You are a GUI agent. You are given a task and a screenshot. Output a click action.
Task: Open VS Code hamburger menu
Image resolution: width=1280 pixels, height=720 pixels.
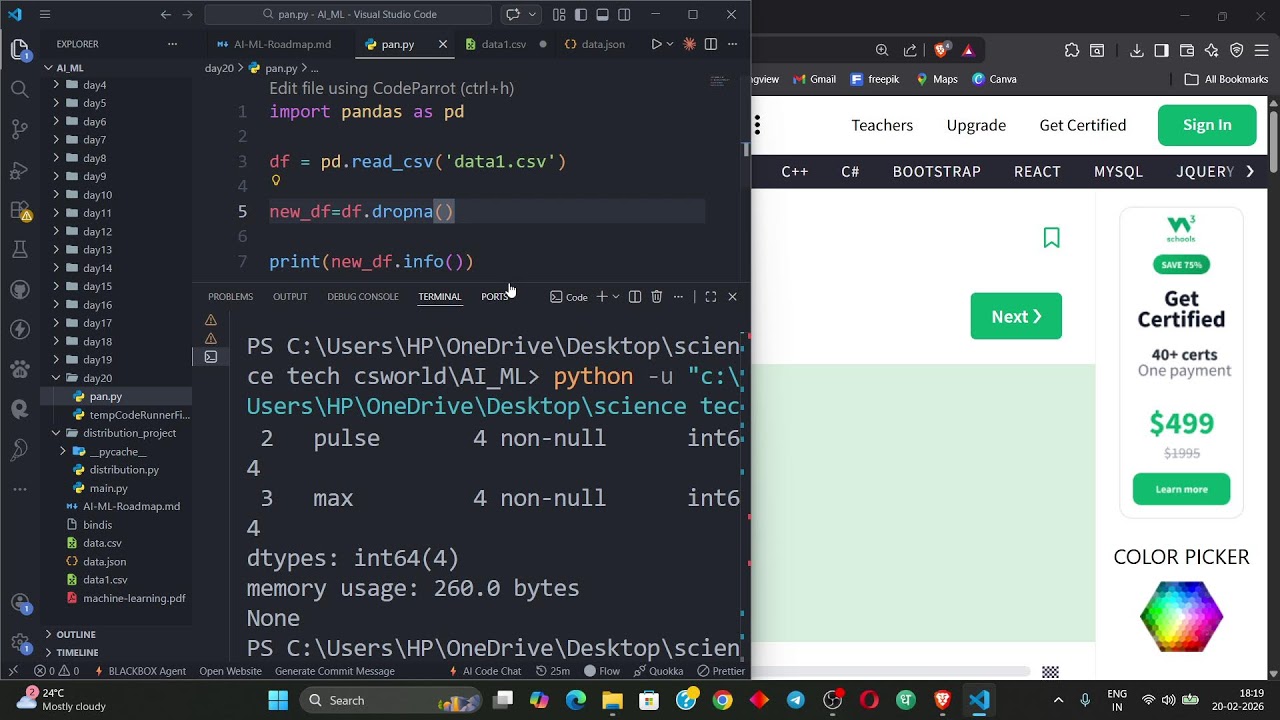pos(45,14)
